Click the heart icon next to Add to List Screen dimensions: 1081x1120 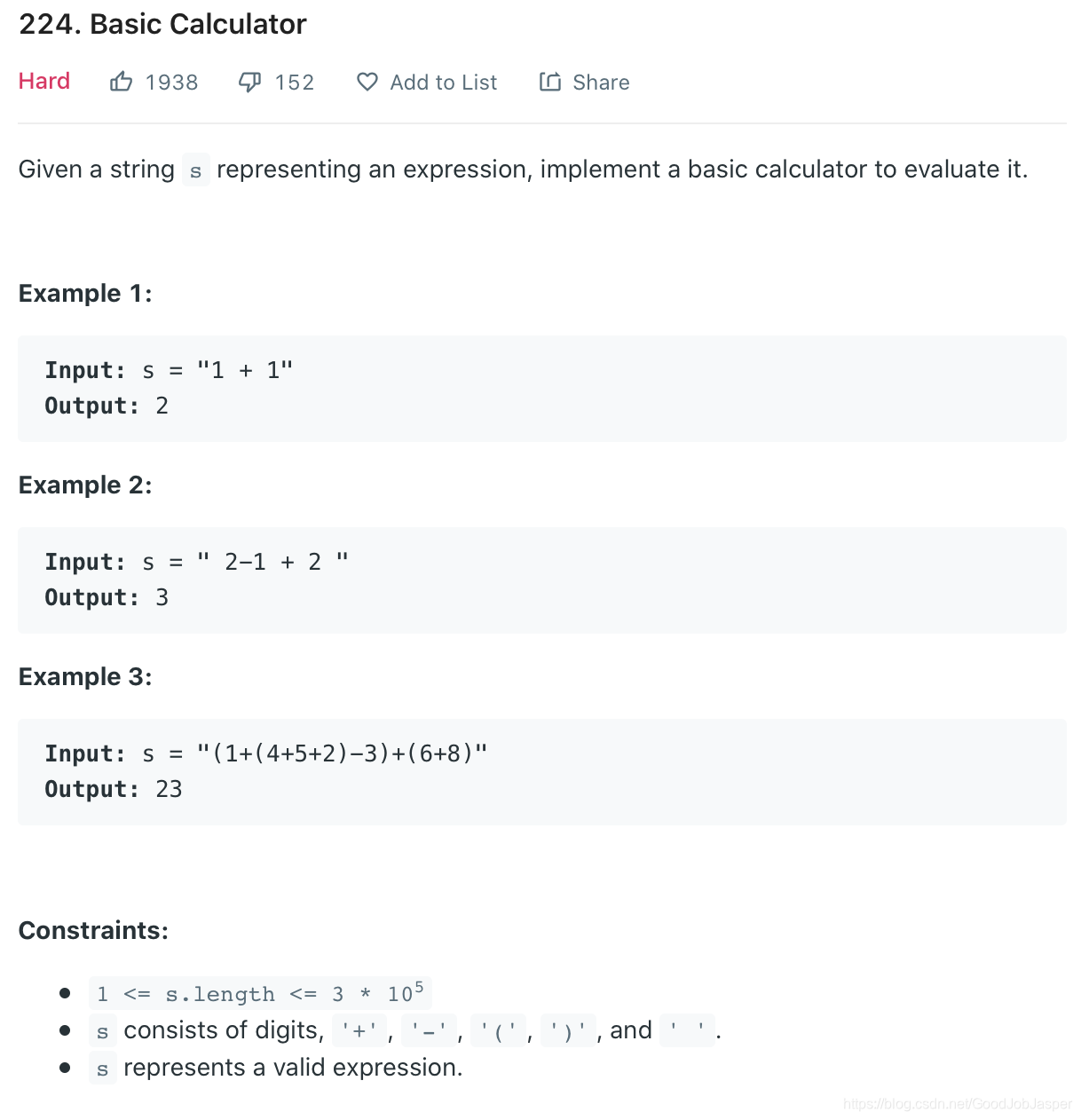point(367,82)
